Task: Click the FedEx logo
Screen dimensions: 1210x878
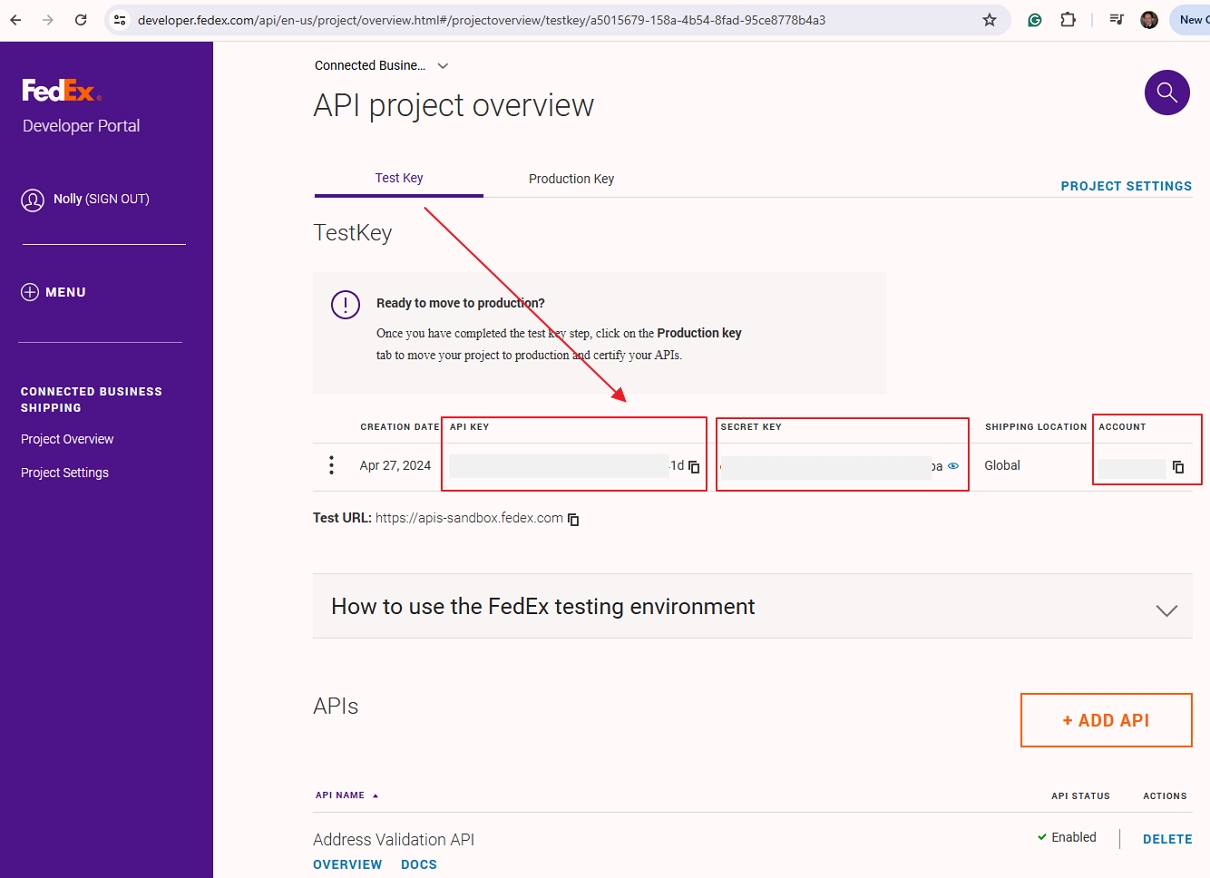Action: click(62, 90)
